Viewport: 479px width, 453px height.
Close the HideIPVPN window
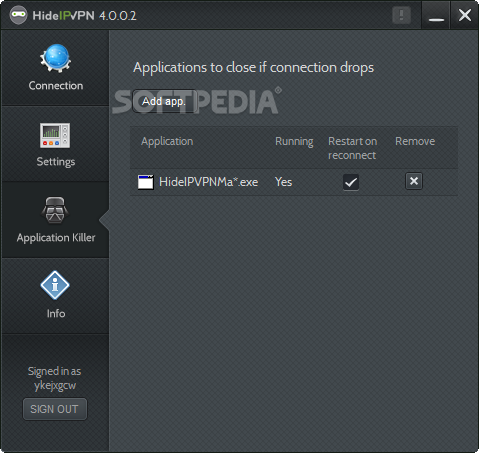tap(464, 15)
